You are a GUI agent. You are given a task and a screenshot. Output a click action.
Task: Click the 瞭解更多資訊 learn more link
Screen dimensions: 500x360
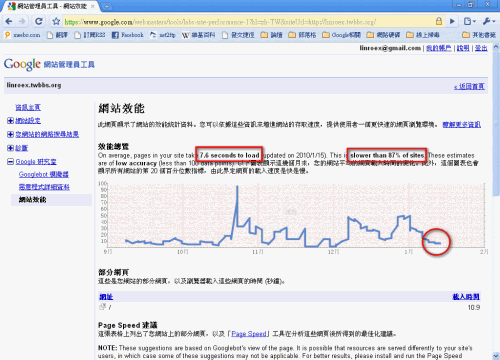tap(462, 125)
